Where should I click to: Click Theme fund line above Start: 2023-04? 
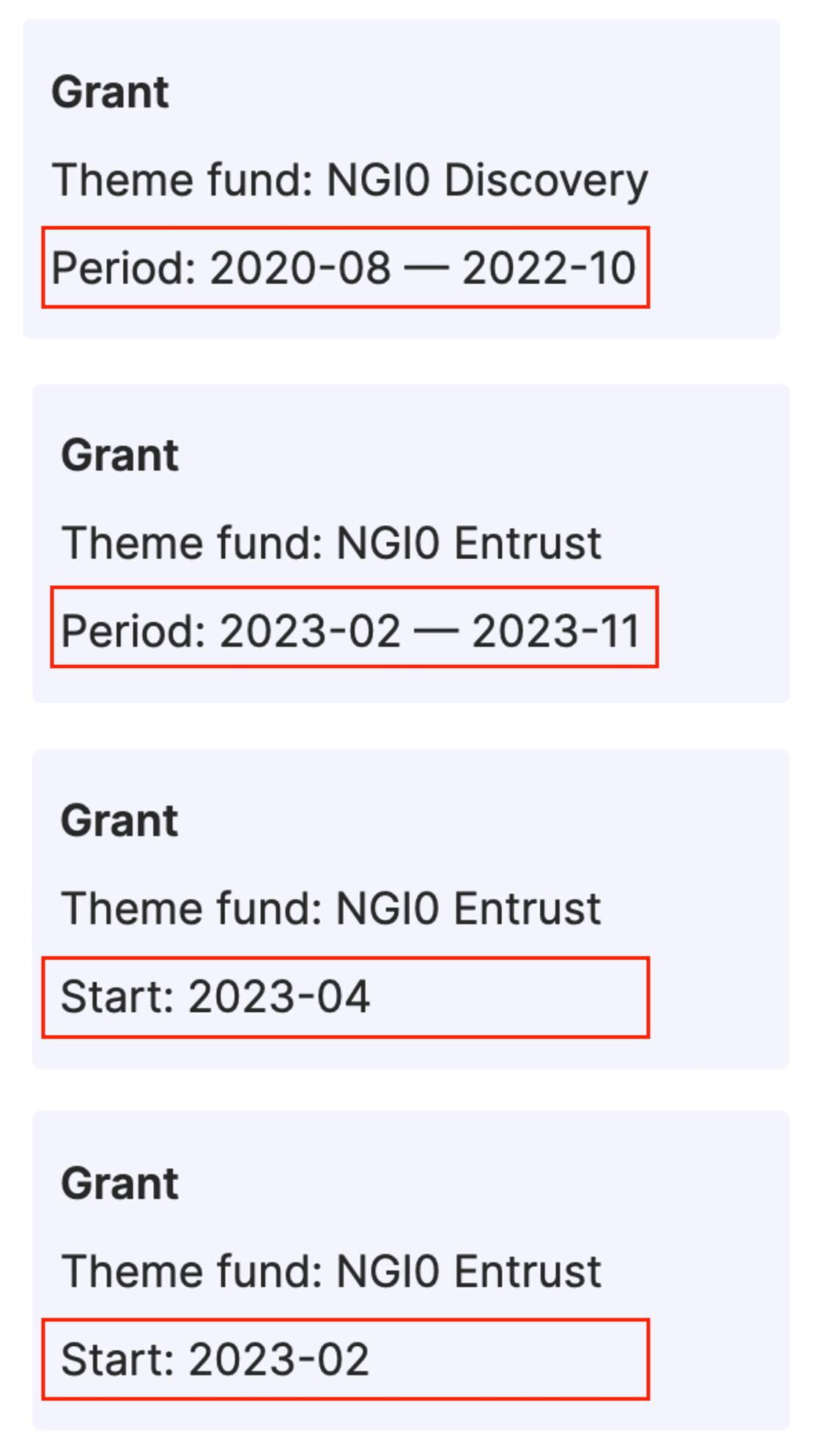click(x=331, y=909)
